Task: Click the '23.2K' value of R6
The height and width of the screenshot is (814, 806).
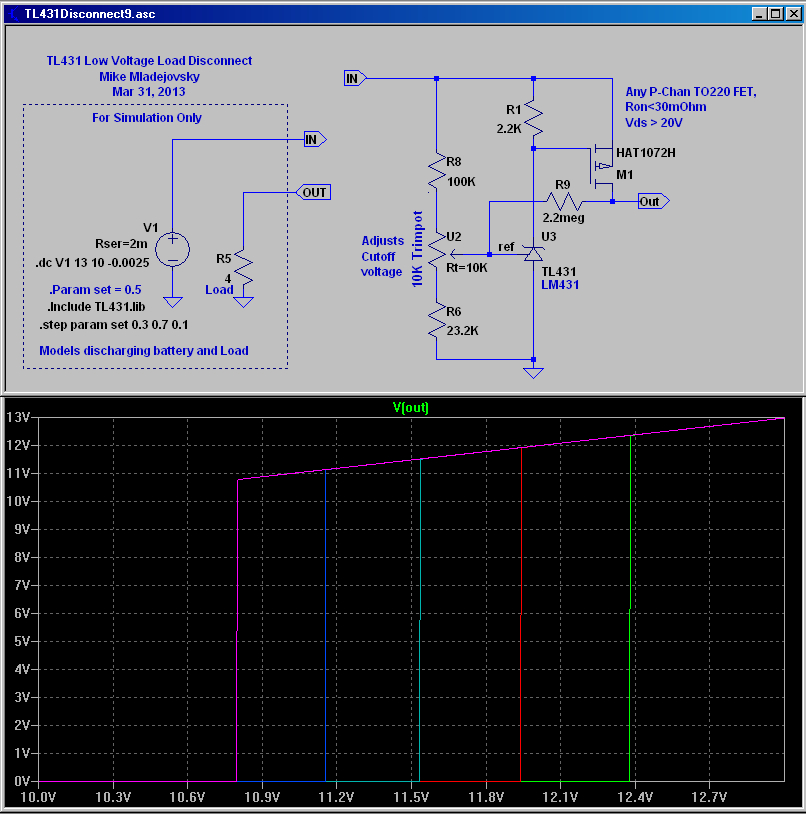Action: (462, 331)
